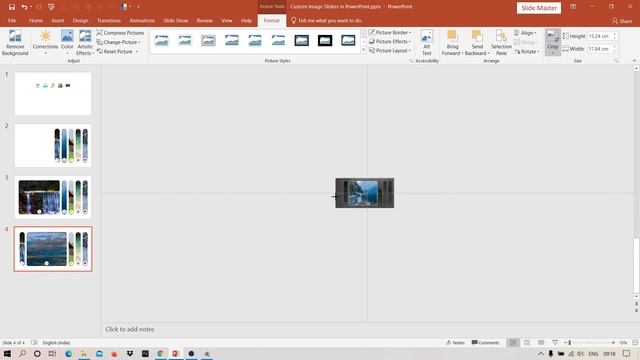The height and width of the screenshot is (360, 640).
Task: Switch to the Home tab
Action: 36,20
